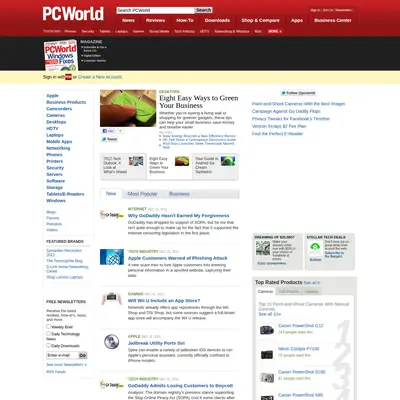The image size is (400, 400).
Task: Click the Facebook Like icon
Action: 109,131
